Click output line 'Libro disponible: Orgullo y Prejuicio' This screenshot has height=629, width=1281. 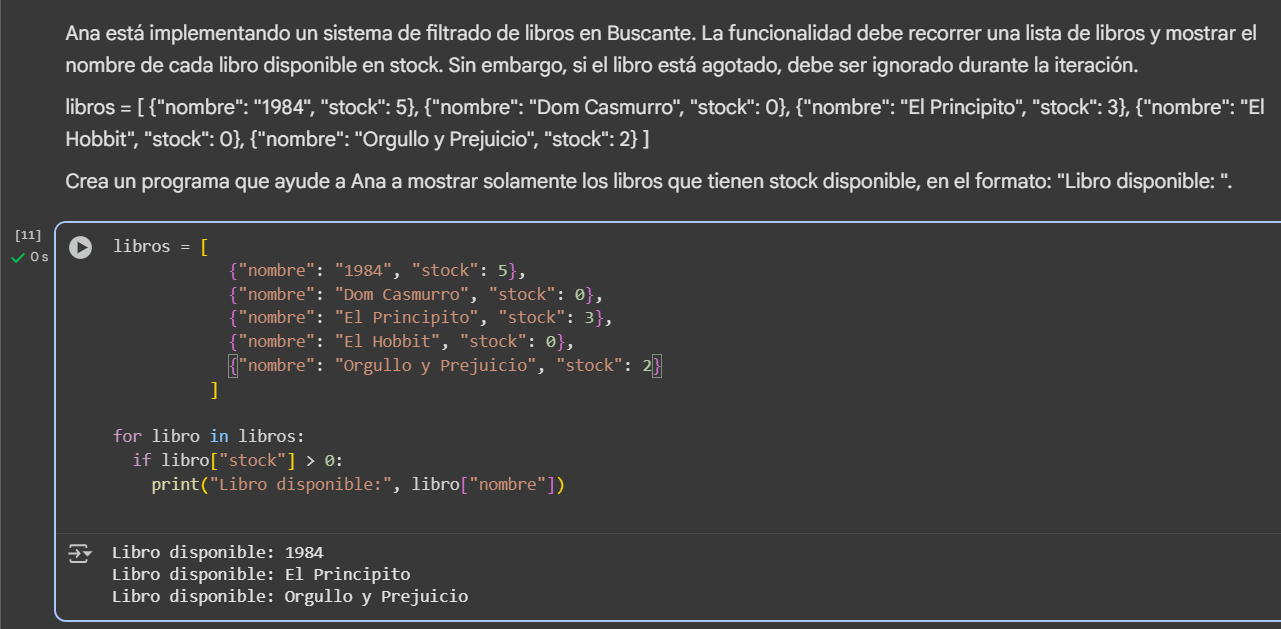290,597
